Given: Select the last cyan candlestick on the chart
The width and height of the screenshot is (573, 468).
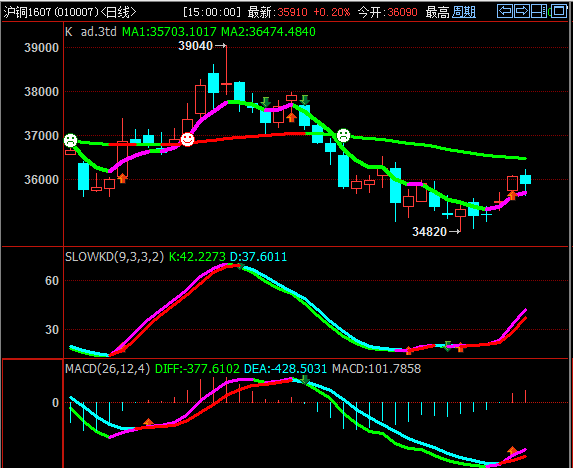Looking at the screenshot, I should point(525,182).
